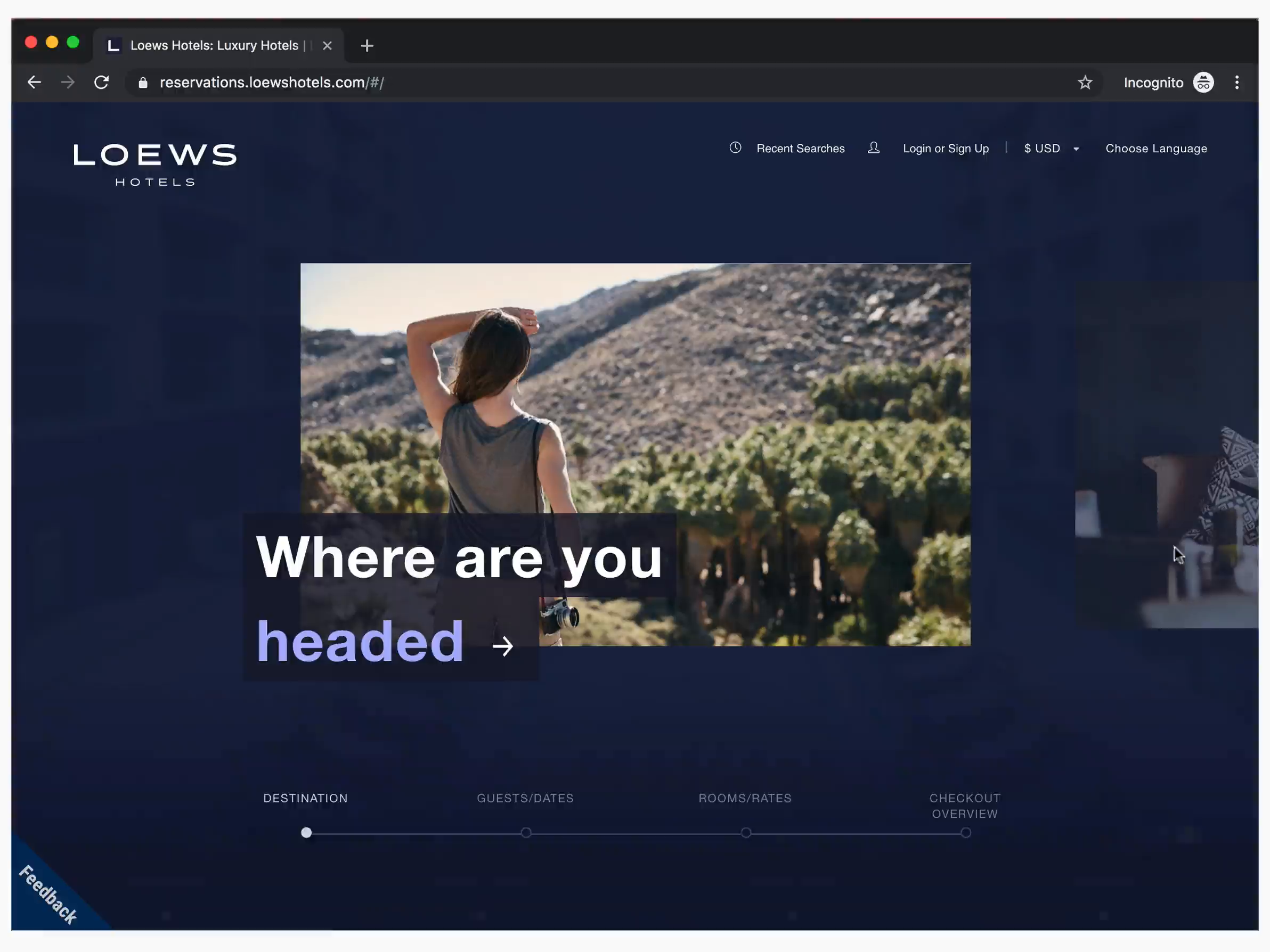Open the Choose Language selector
Screen dimensions: 1270x952
[1156, 149]
